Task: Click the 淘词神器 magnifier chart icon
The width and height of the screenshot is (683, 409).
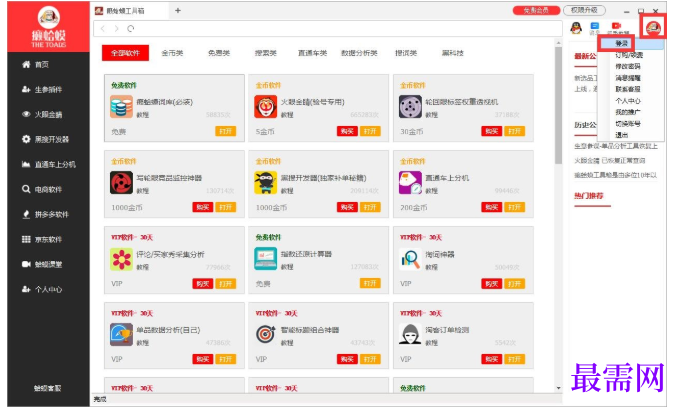Action: (x=410, y=259)
